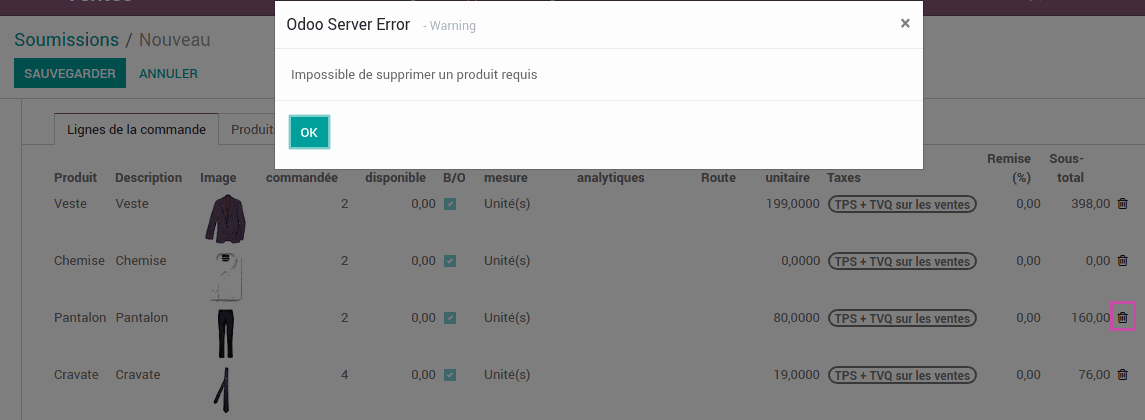Click the SAUVEGARDER button
This screenshot has width=1145, height=420.
click(x=69, y=73)
